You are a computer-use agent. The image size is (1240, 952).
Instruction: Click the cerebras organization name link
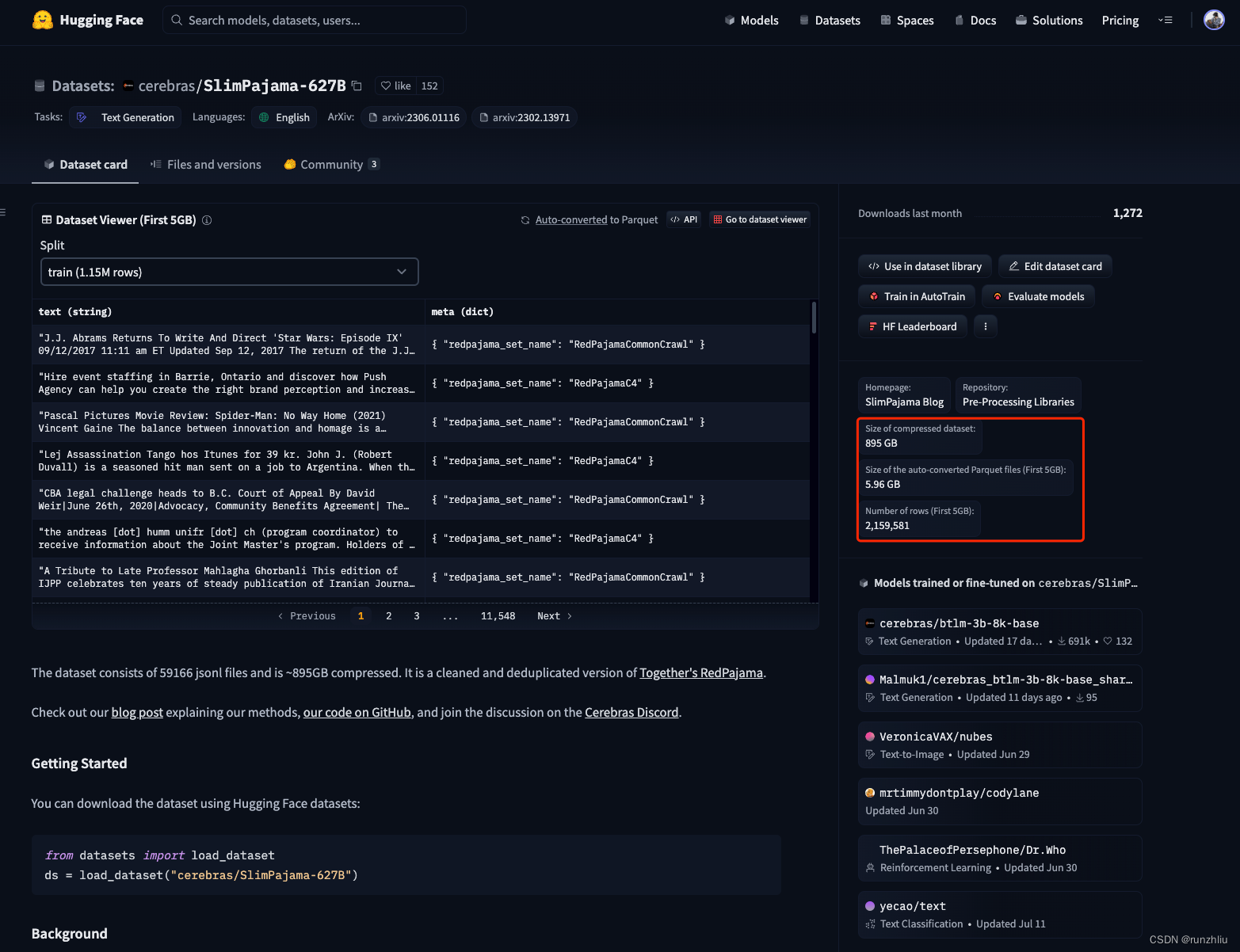(x=166, y=86)
